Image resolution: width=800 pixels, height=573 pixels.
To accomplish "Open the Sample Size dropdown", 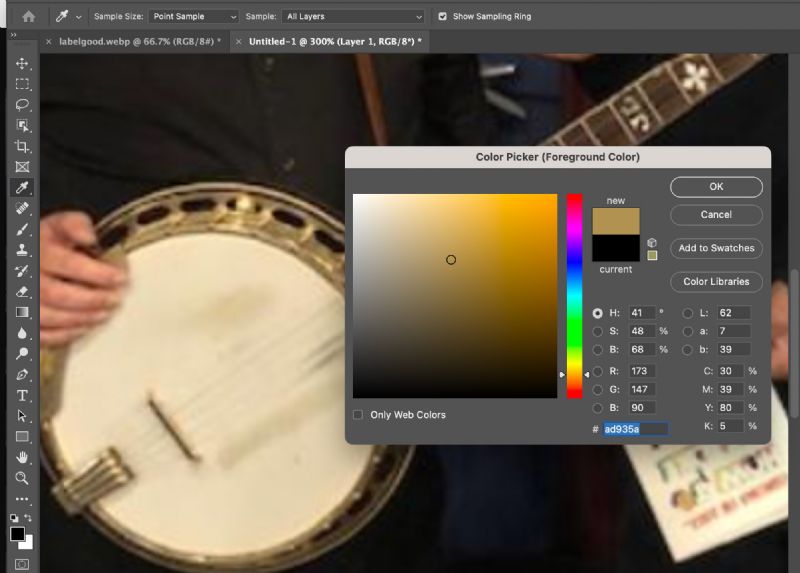I will pyautogui.click(x=193, y=16).
